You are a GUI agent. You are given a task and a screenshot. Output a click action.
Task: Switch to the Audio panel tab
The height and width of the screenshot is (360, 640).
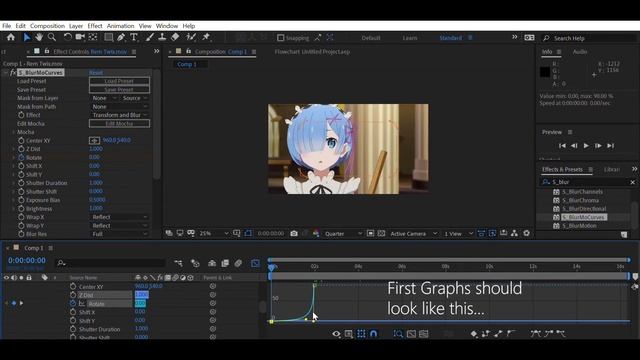(580, 52)
